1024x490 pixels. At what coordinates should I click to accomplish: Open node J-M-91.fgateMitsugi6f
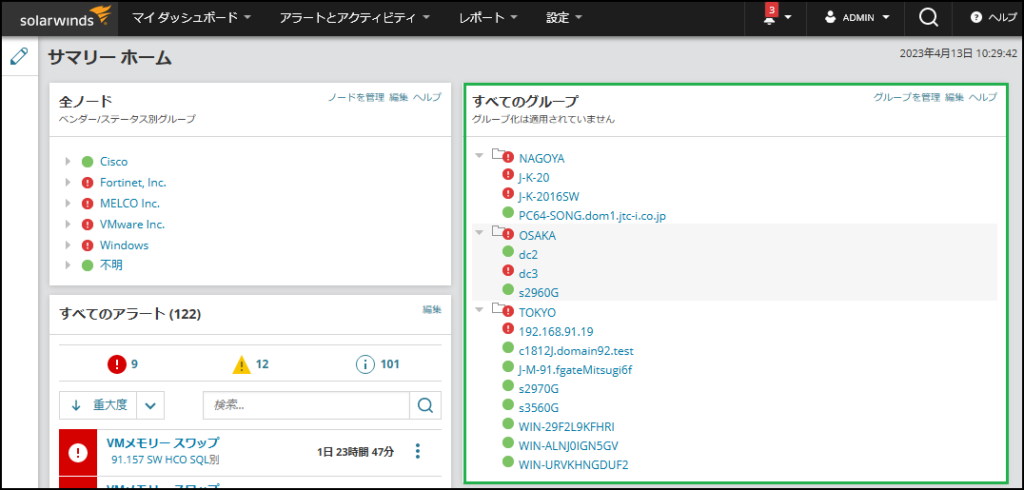[575, 369]
